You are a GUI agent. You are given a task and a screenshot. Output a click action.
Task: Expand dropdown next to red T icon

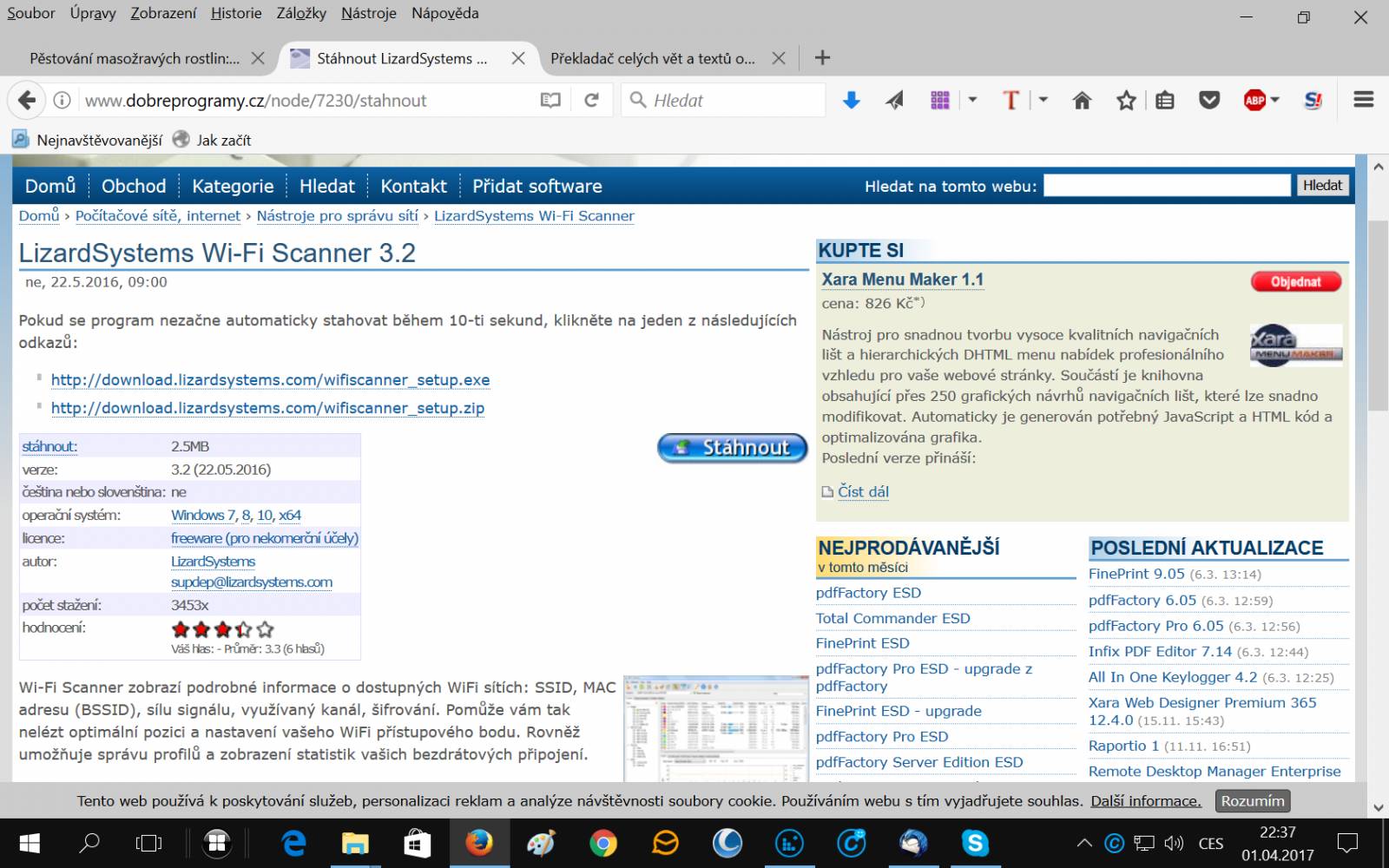pos(1043,100)
